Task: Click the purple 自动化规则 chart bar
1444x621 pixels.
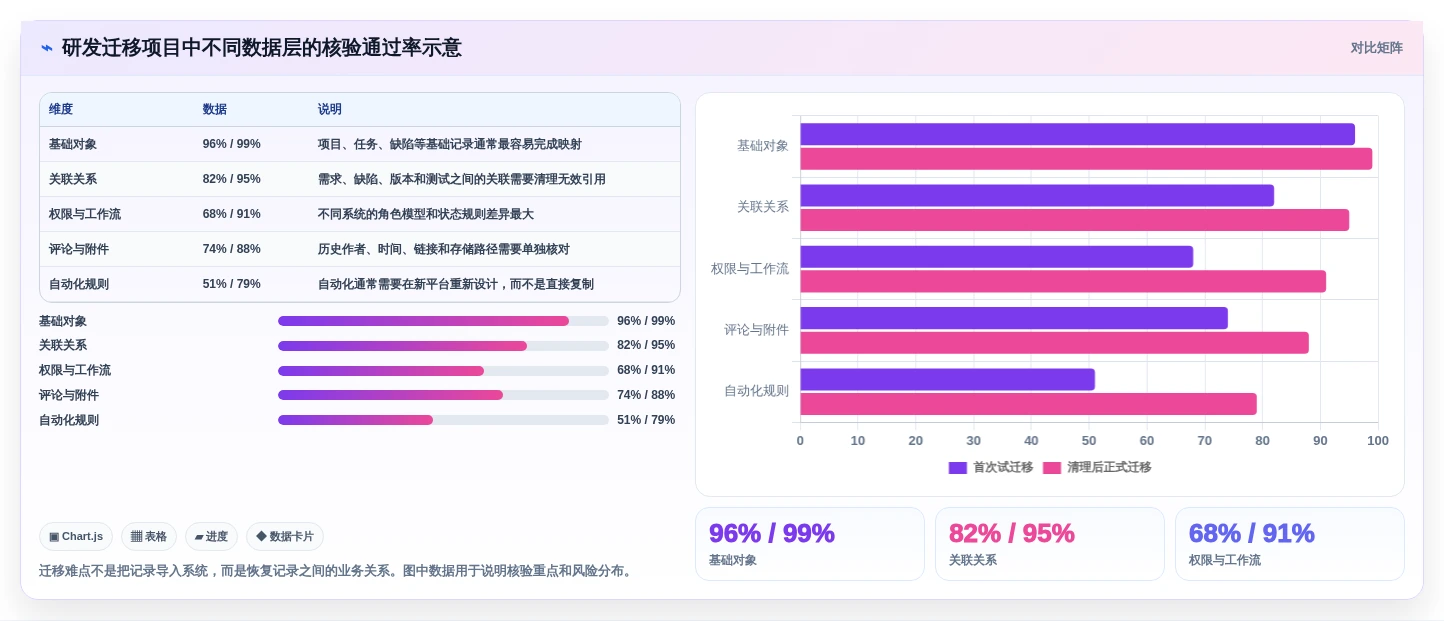Action: [x=947, y=379]
